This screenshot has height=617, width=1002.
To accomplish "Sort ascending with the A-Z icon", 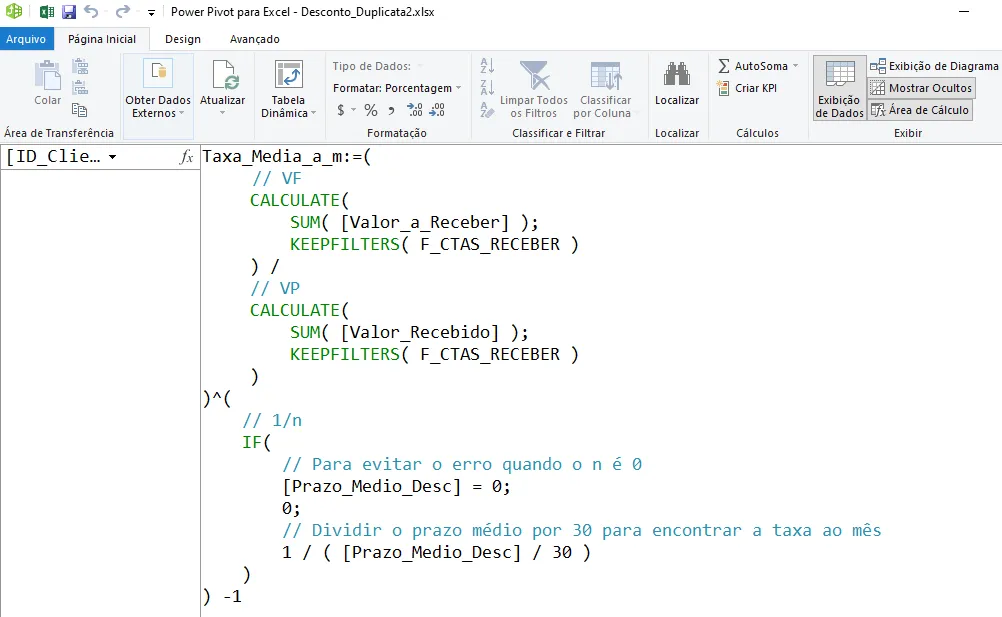I will click(x=487, y=65).
